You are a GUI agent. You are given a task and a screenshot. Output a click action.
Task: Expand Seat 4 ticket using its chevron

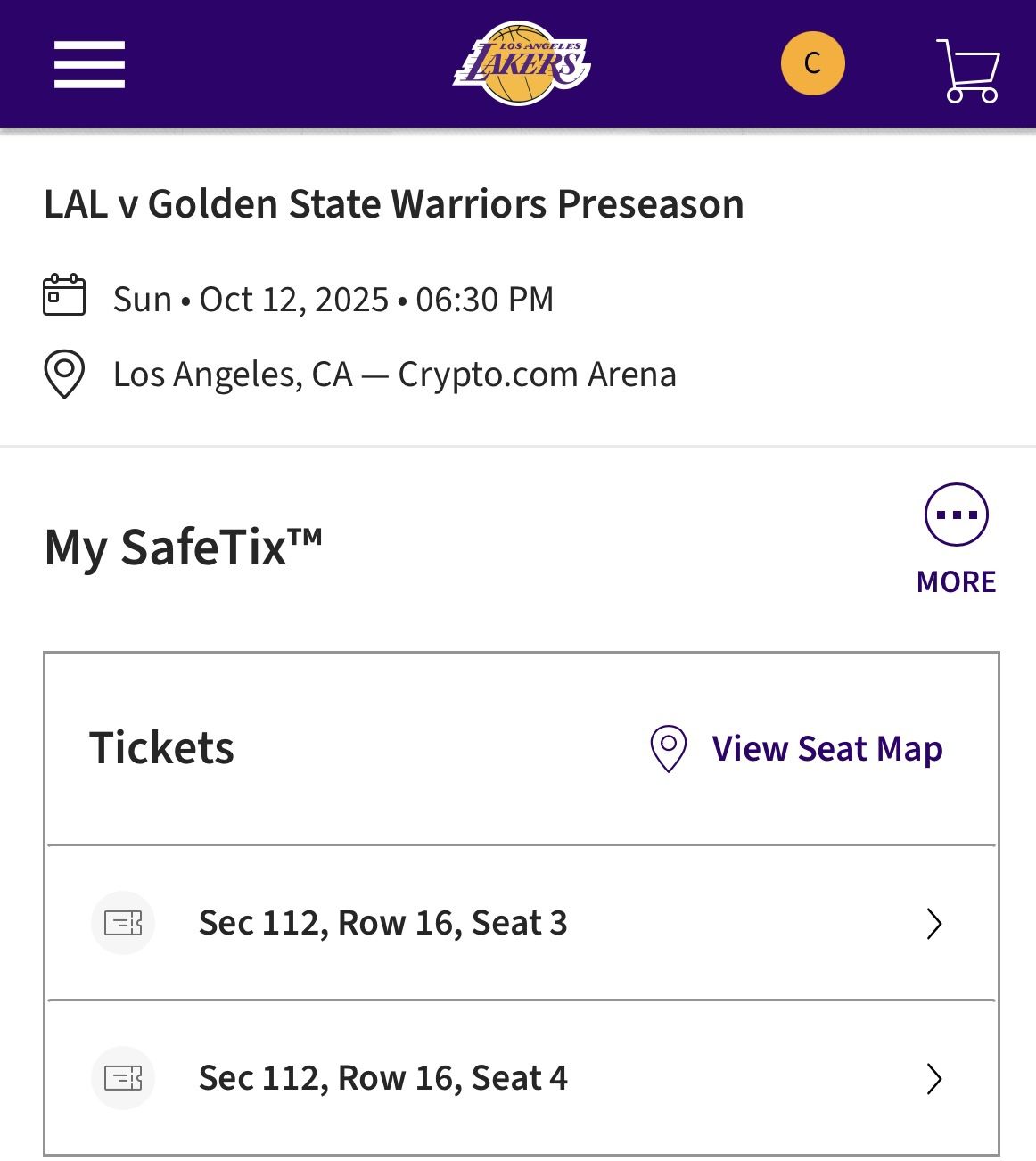click(x=934, y=1079)
